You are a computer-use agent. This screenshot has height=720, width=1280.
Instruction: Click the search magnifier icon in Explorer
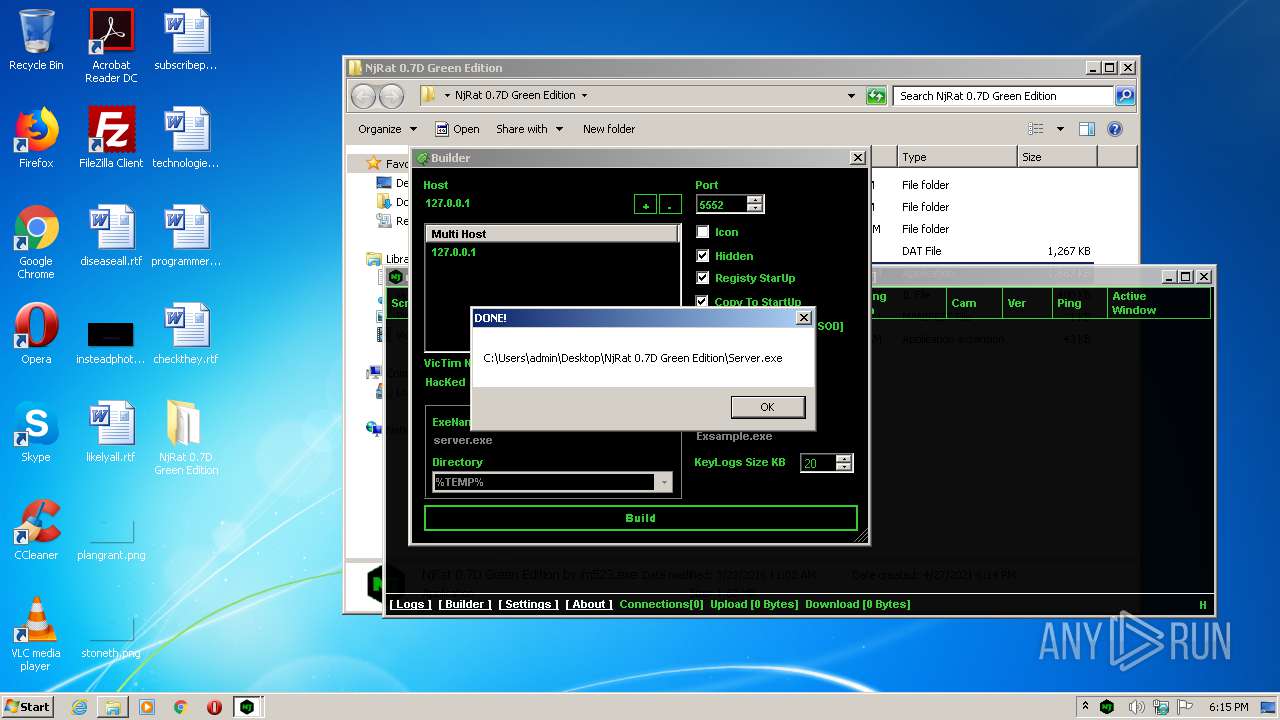(1125, 96)
